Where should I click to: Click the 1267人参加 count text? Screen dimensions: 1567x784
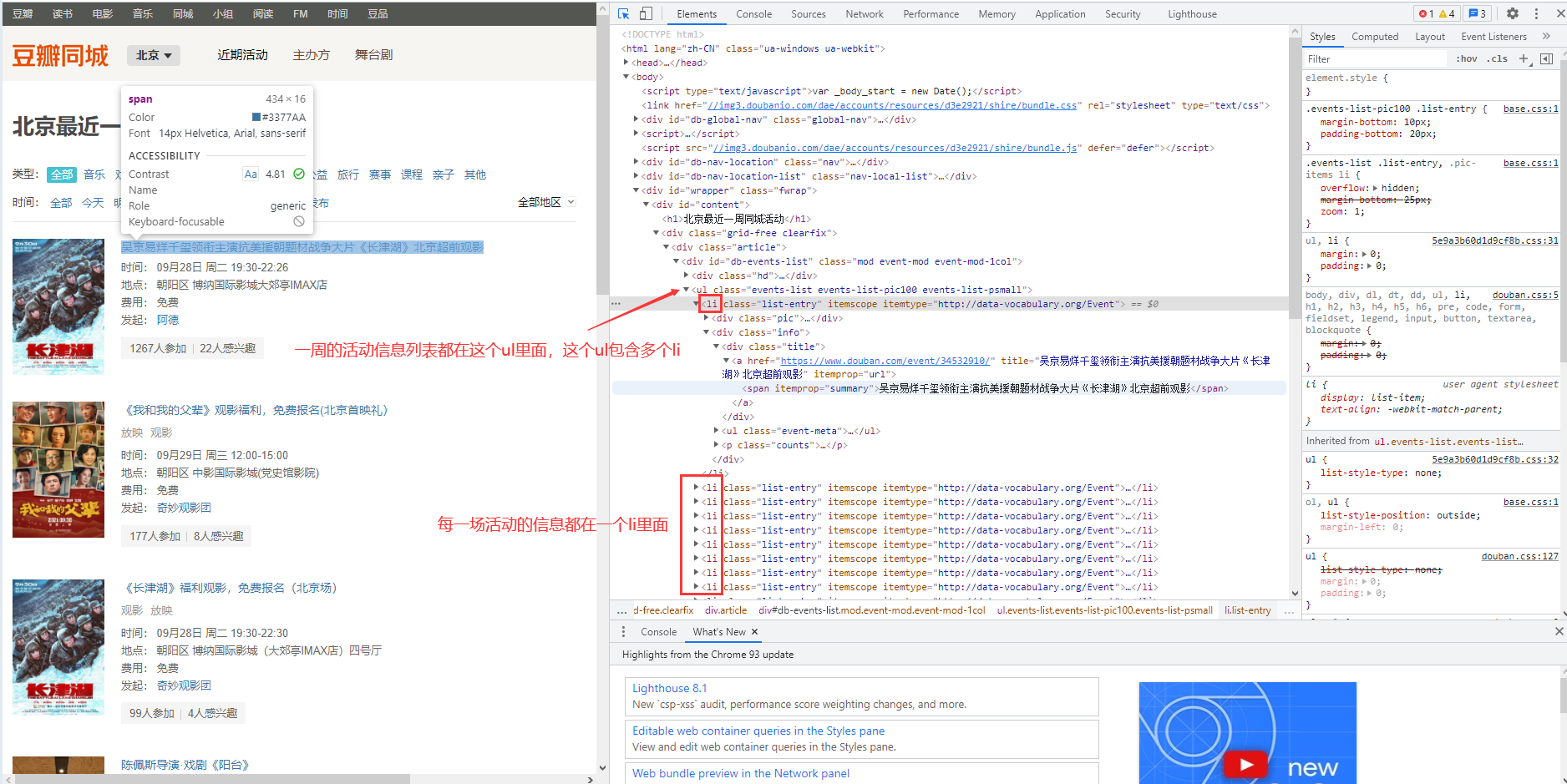(x=158, y=348)
